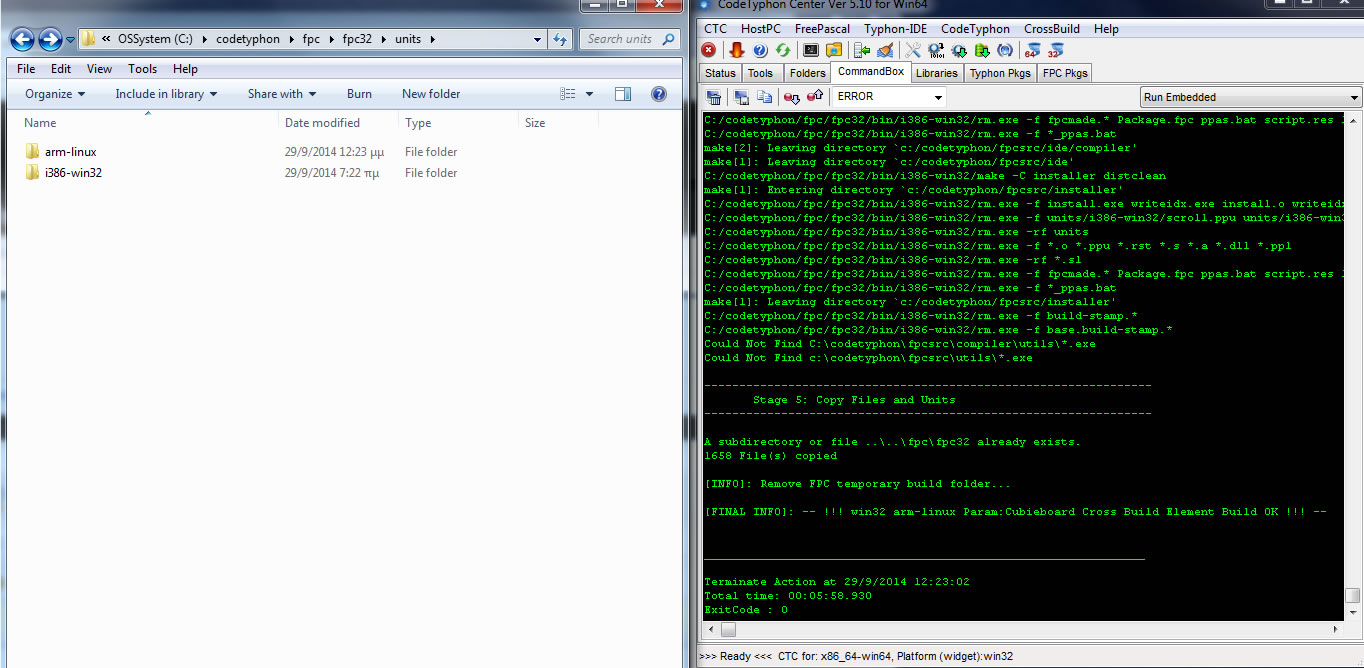Click the codetyphon breadcrumb in address bar
1364x668 pixels.
[248, 40]
